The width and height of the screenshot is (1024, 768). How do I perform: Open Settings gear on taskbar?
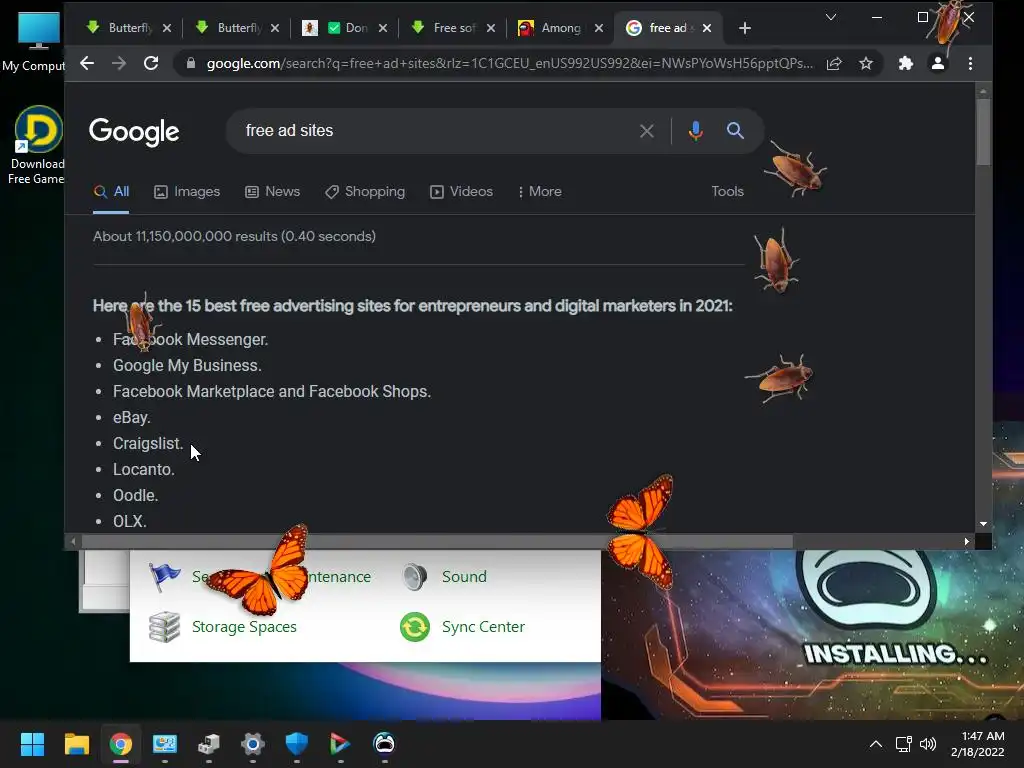(x=253, y=744)
